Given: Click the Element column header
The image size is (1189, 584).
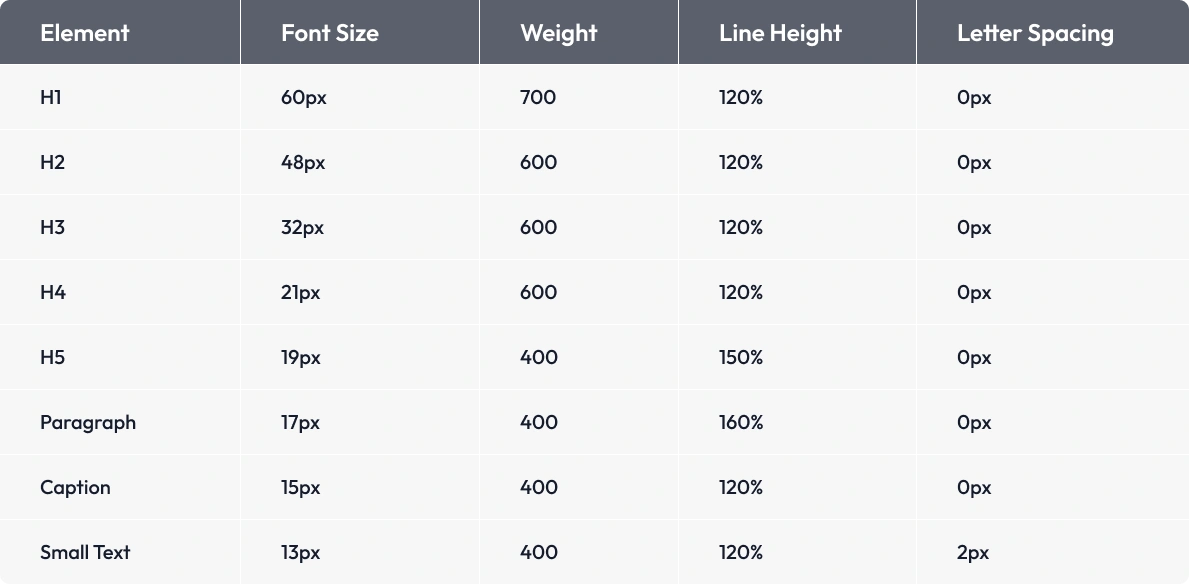Looking at the screenshot, I should (85, 33).
